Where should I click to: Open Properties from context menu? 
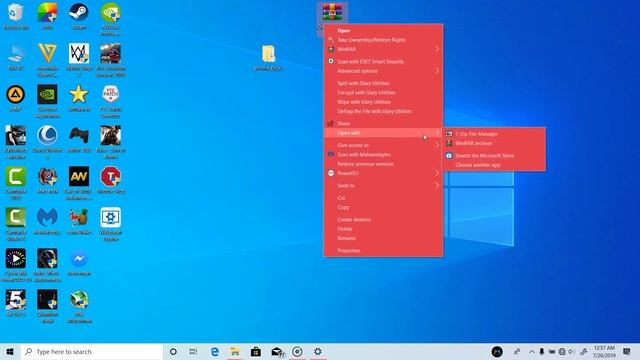383,250
